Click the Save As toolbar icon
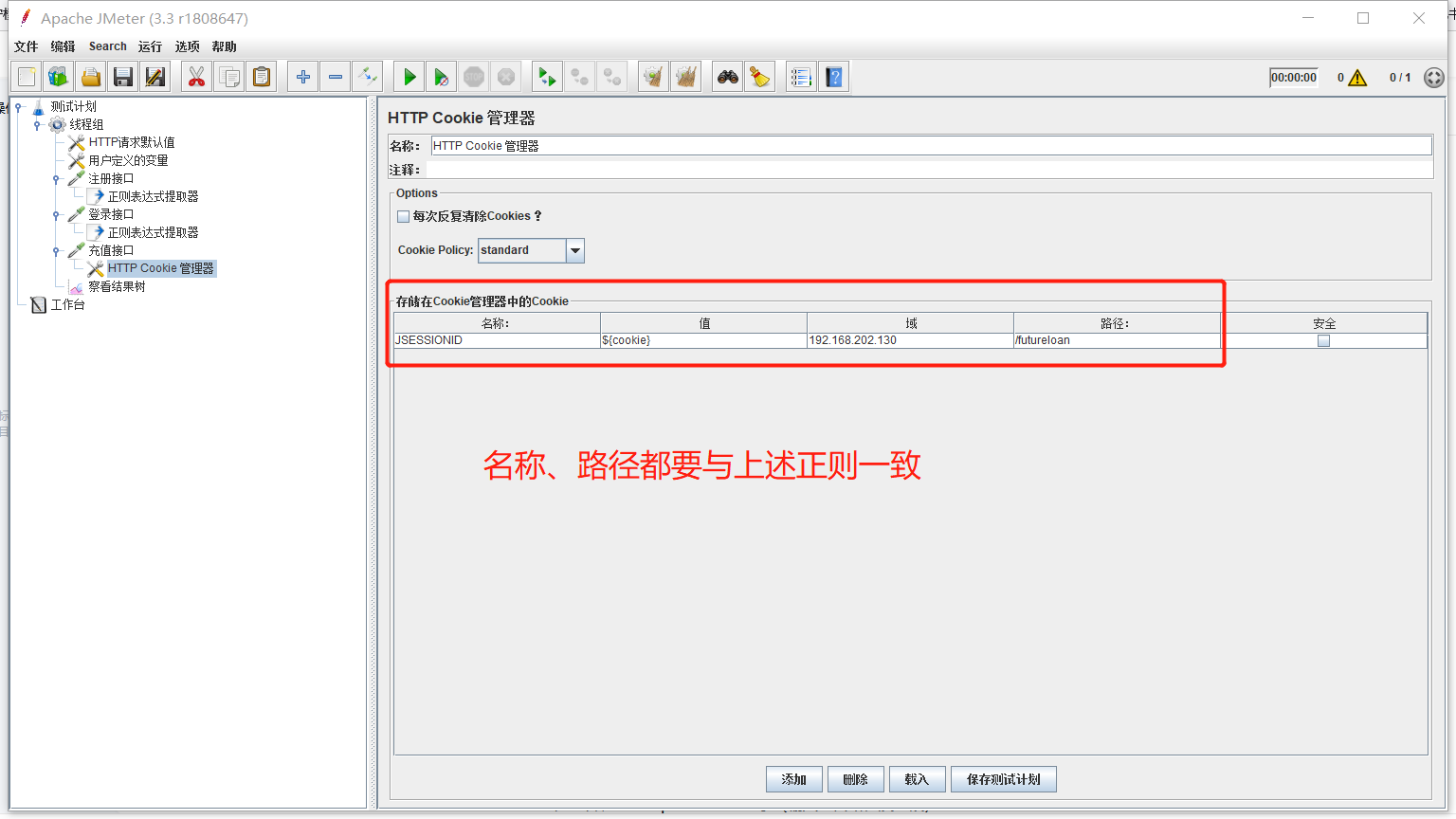This screenshot has height=819, width=1456. tap(155, 77)
